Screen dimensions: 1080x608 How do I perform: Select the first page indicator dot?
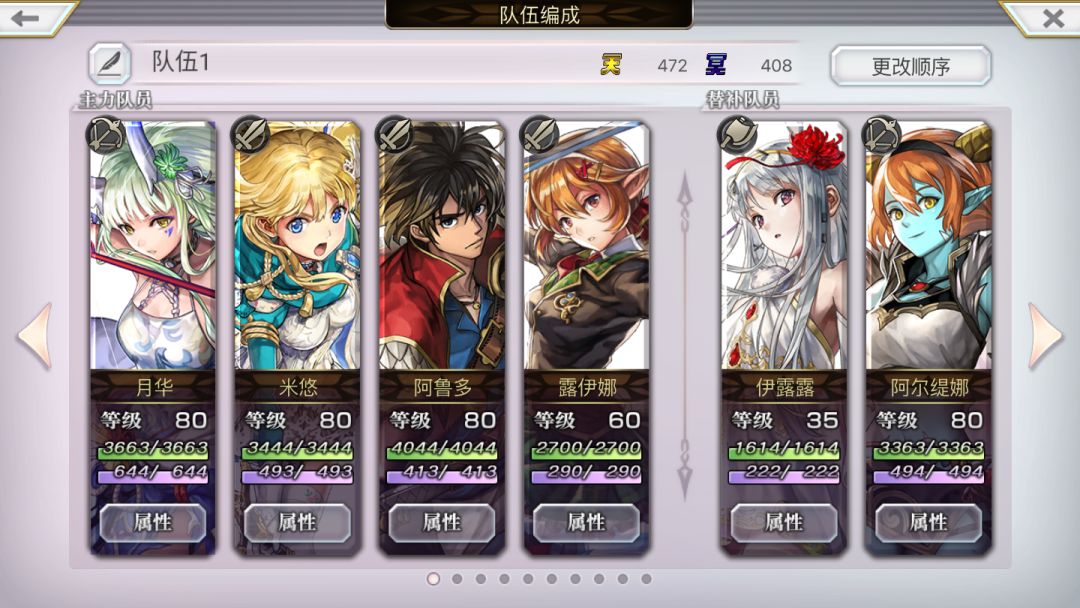click(x=433, y=578)
